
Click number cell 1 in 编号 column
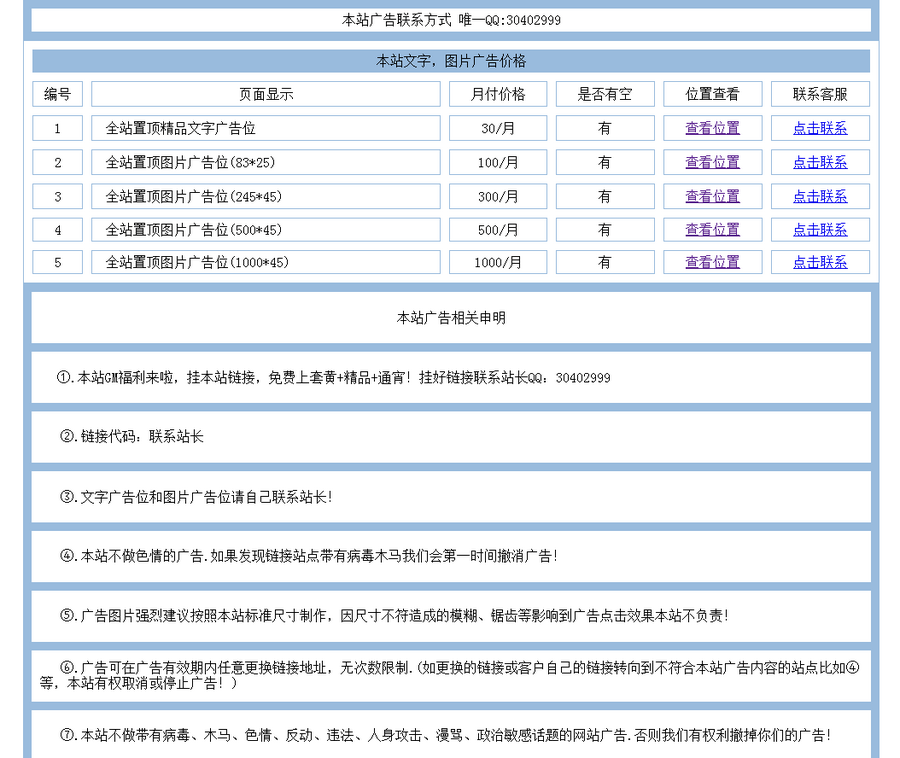pyautogui.click(x=57, y=128)
